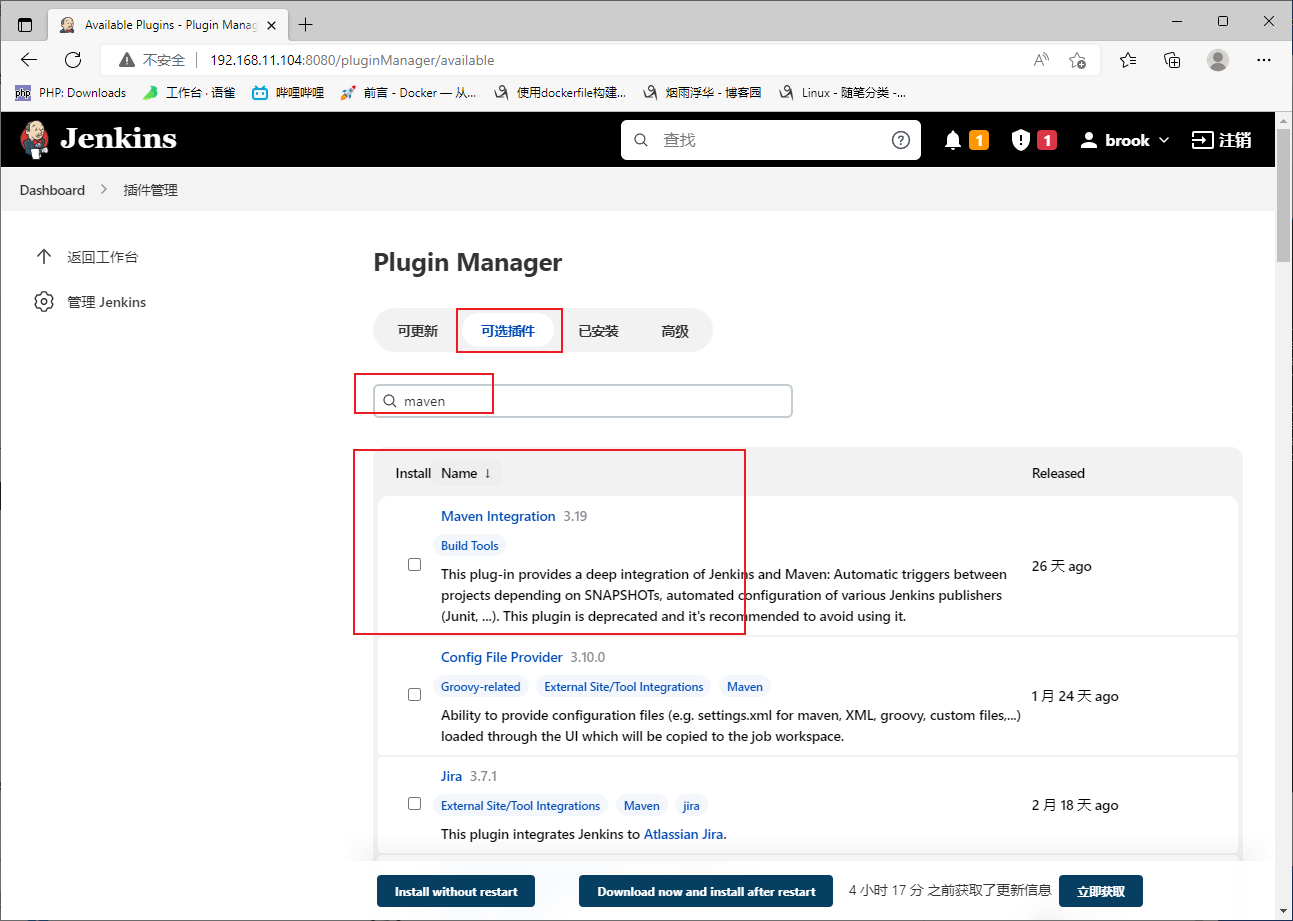Click the 返回工作台 up arrow icon
Viewport: 1293px width, 921px height.
click(43, 256)
